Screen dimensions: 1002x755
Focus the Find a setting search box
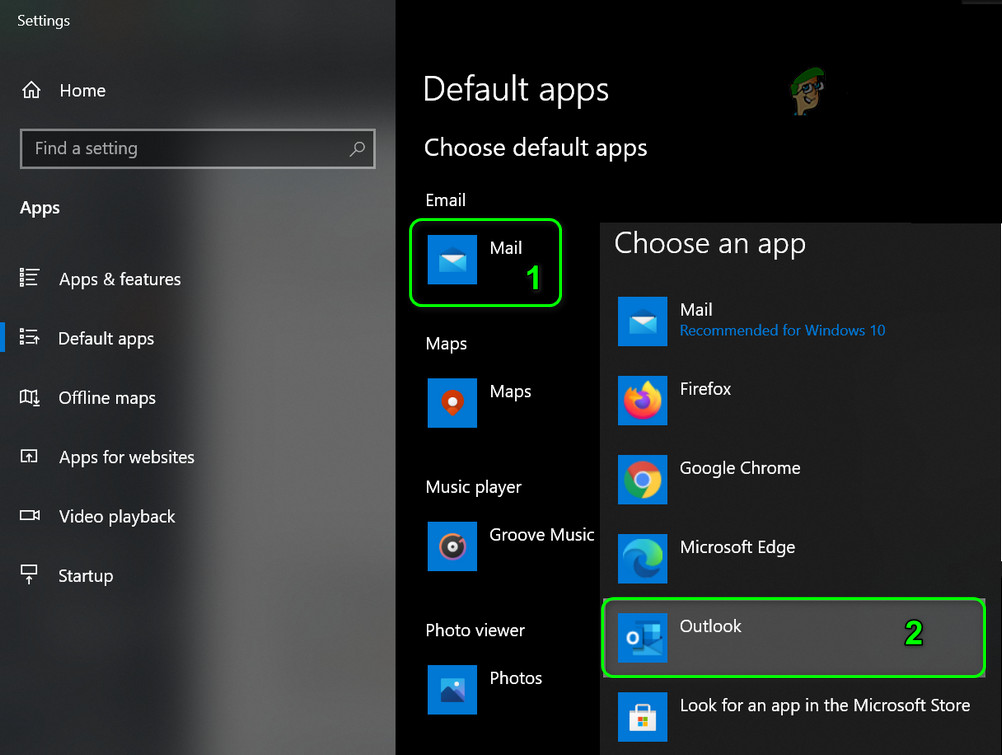coord(197,149)
